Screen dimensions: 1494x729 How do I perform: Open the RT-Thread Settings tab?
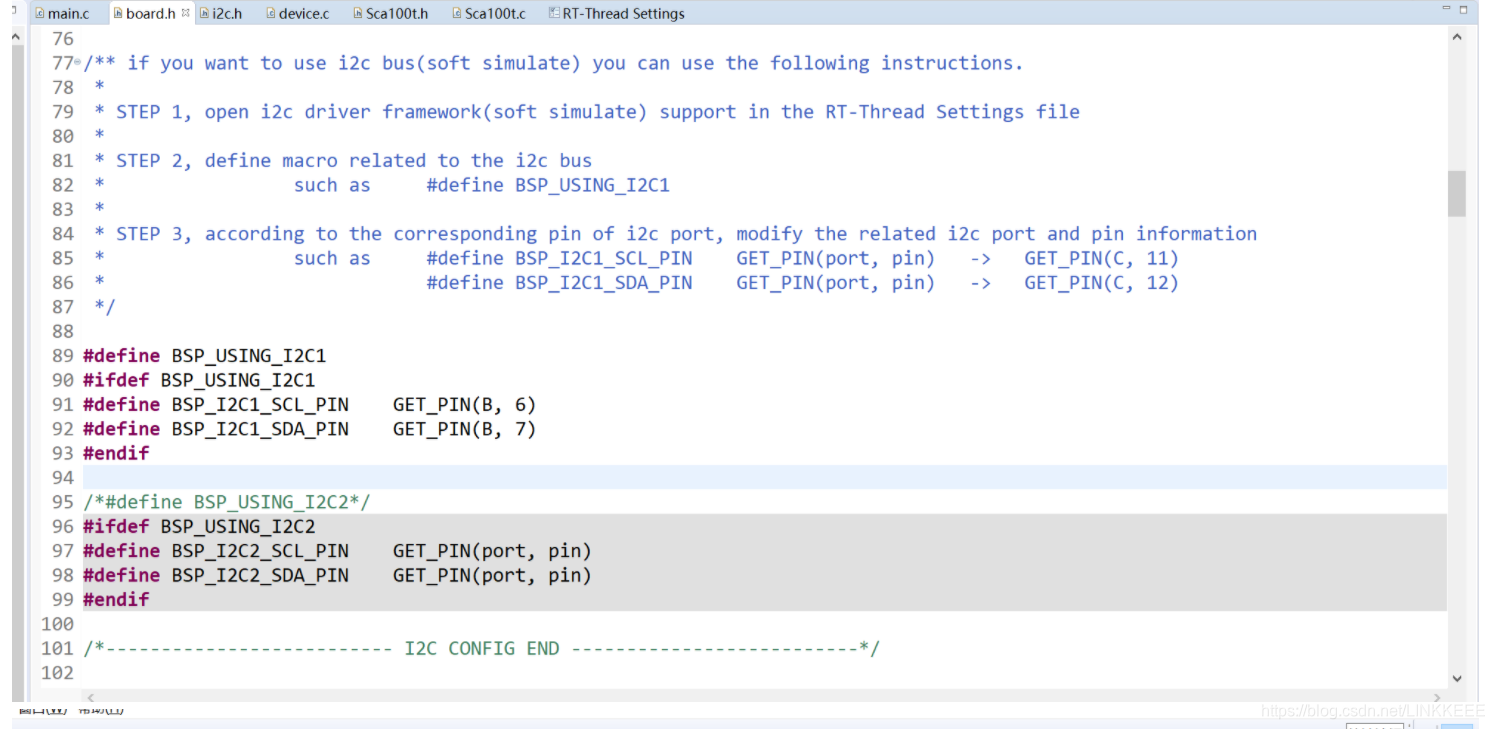point(616,14)
